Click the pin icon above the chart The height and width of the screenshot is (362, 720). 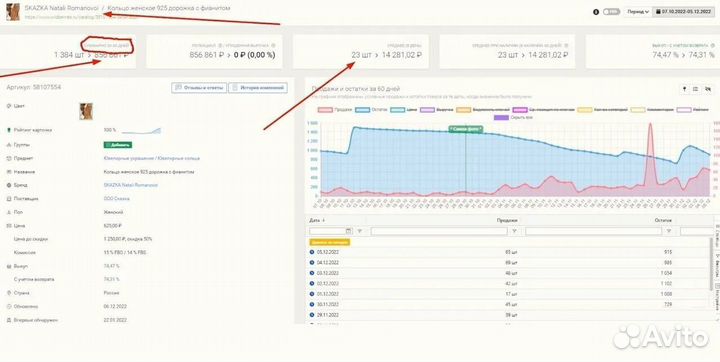point(685,89)
